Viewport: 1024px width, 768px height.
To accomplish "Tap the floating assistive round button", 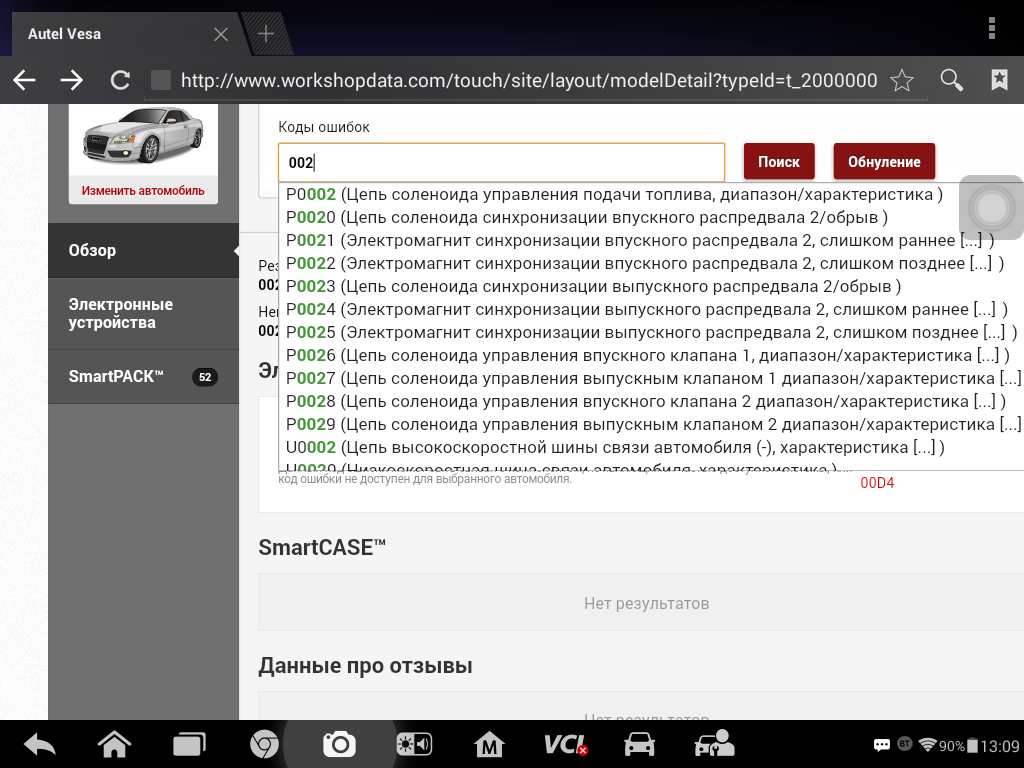I will pyautogui.click(x=991, y=207).
